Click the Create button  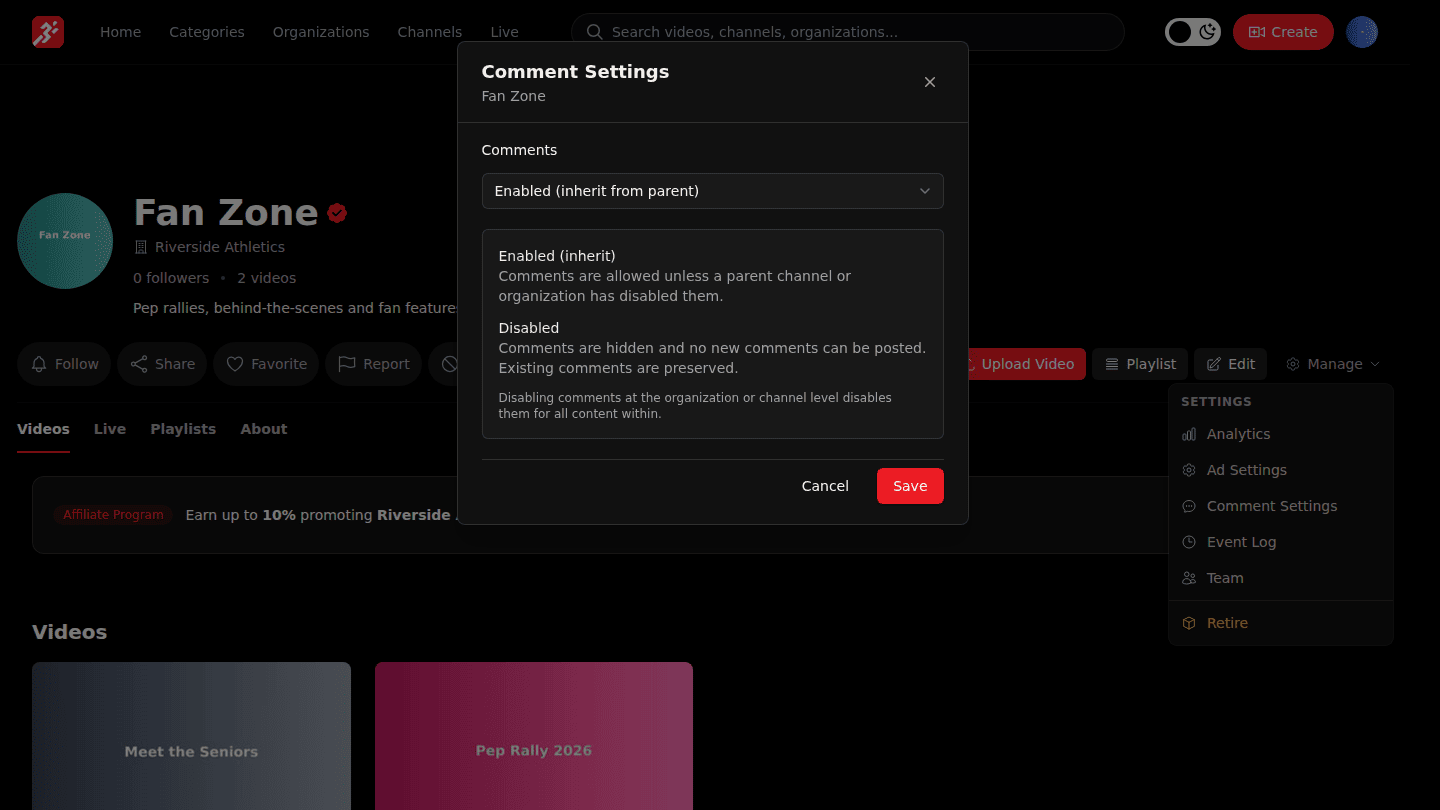click(x=1283, y=32)
